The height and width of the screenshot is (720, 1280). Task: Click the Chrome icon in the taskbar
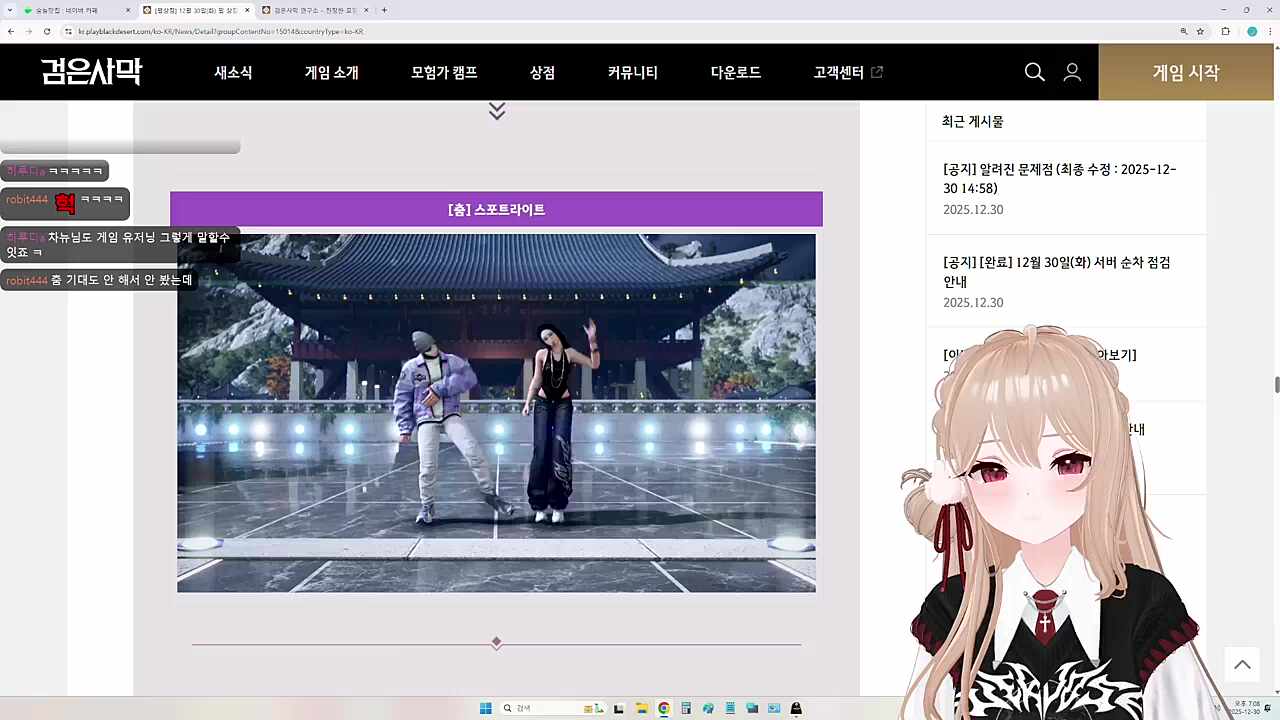pyautogui.click(x=663, y=708)
